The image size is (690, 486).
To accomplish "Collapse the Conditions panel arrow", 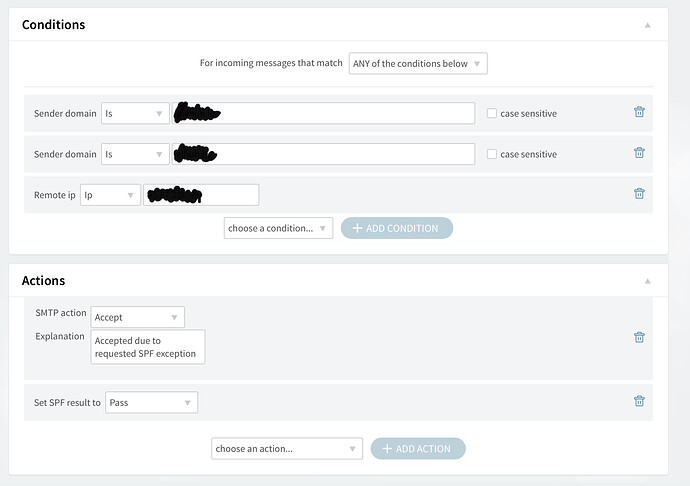I will (x=647, y=25).
